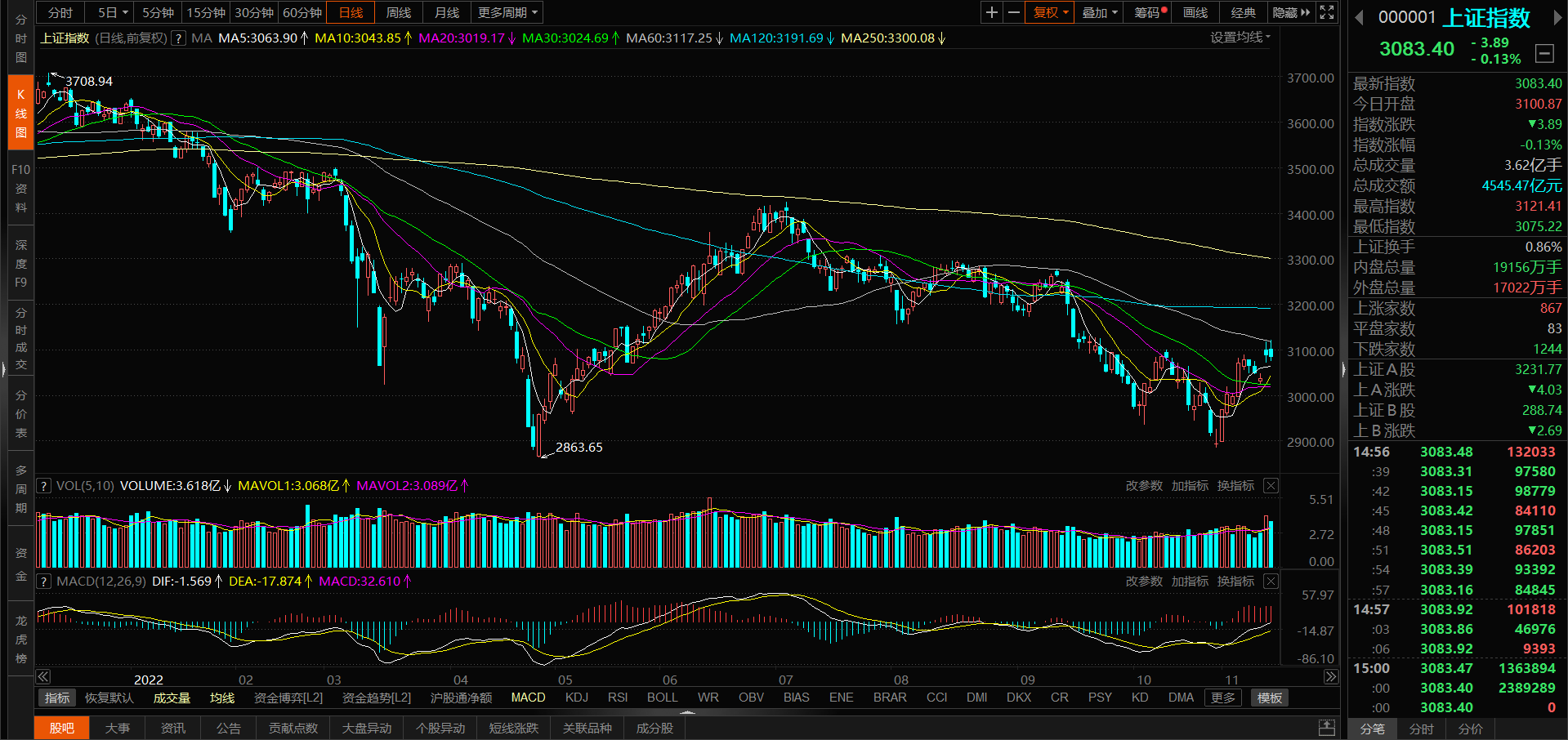This screenshot has height=740, width=1568.
Task: Open the 公告 announcements tab
Action: [228, 728]
